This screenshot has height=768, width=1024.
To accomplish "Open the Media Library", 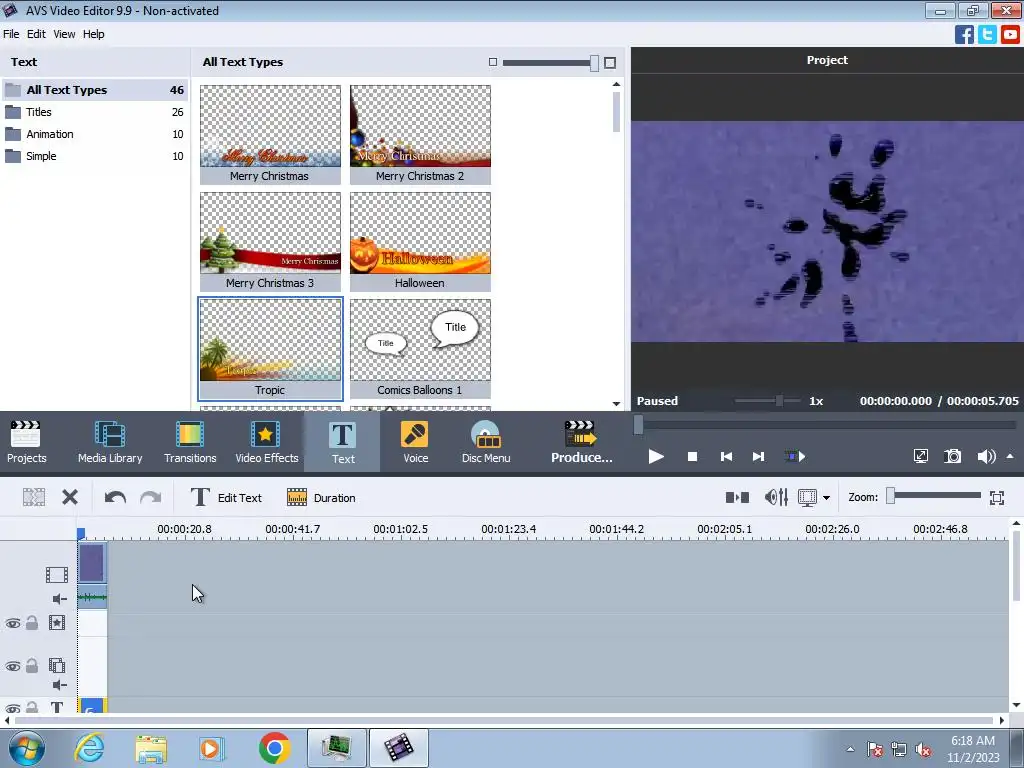I will 110,442.
